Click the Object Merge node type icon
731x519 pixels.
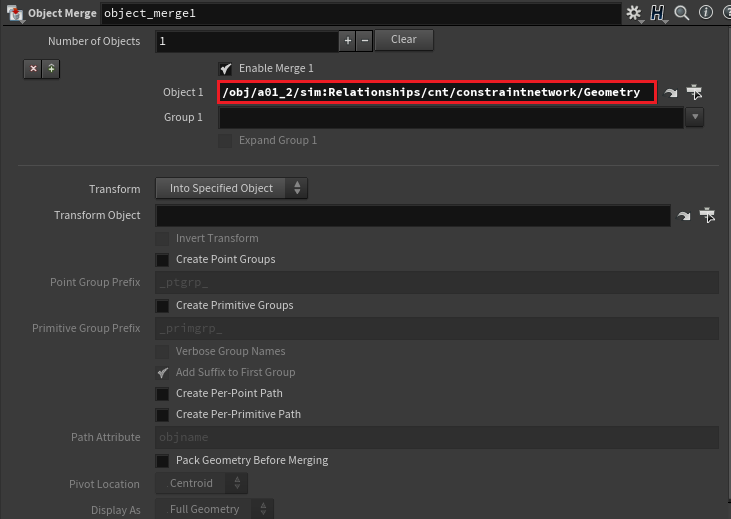pyautogui.click(x=15, y=13)
